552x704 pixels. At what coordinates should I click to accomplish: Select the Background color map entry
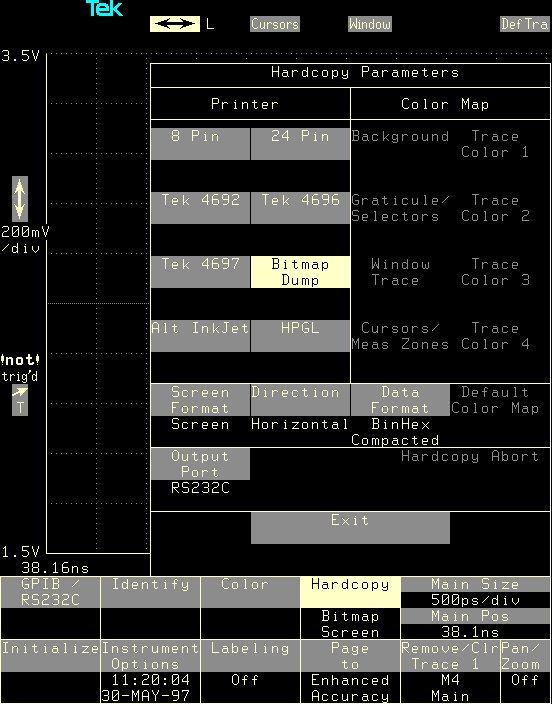400,136
